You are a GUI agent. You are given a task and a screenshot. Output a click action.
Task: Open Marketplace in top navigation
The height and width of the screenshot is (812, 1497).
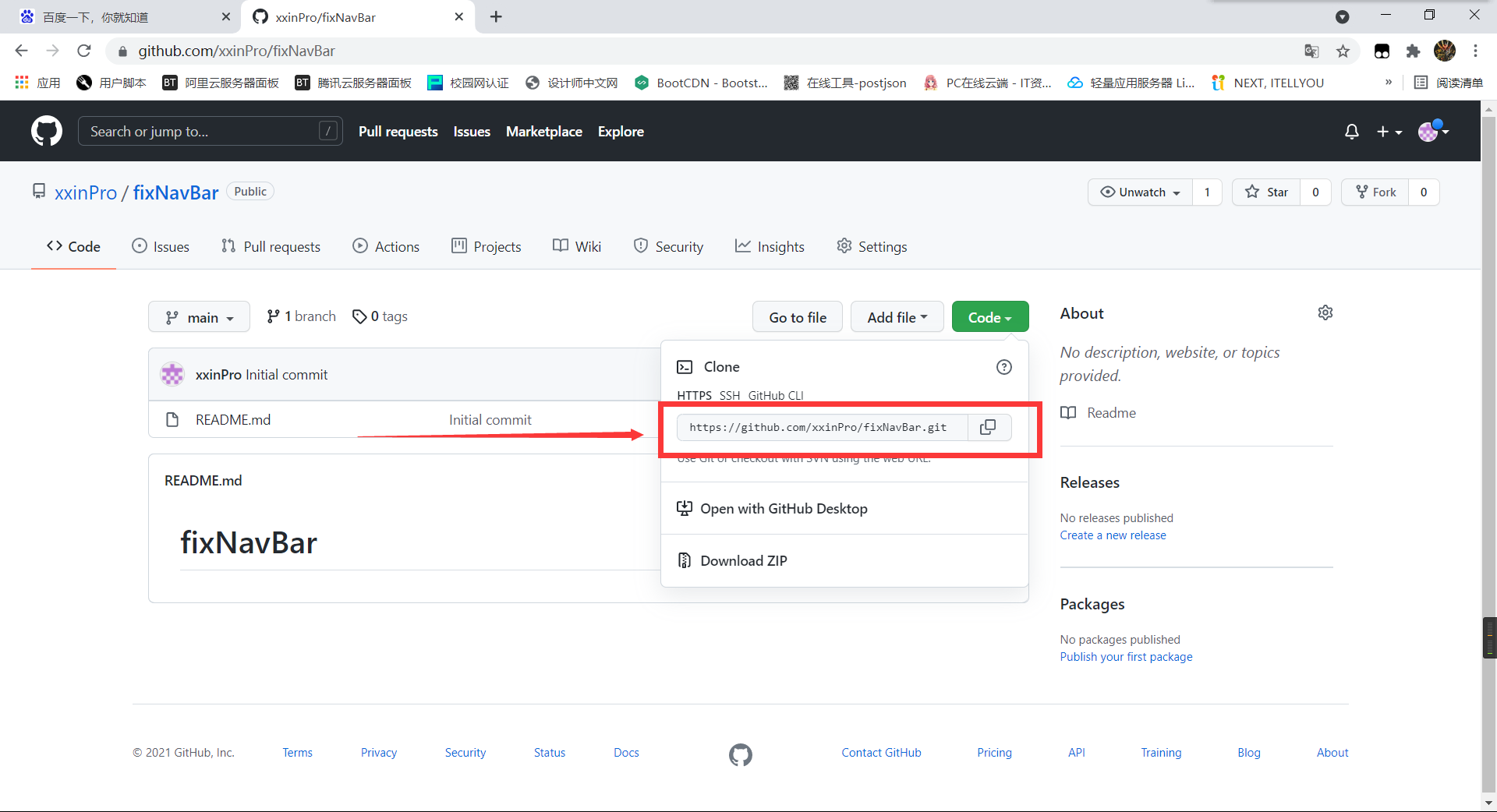click(544, 131)
